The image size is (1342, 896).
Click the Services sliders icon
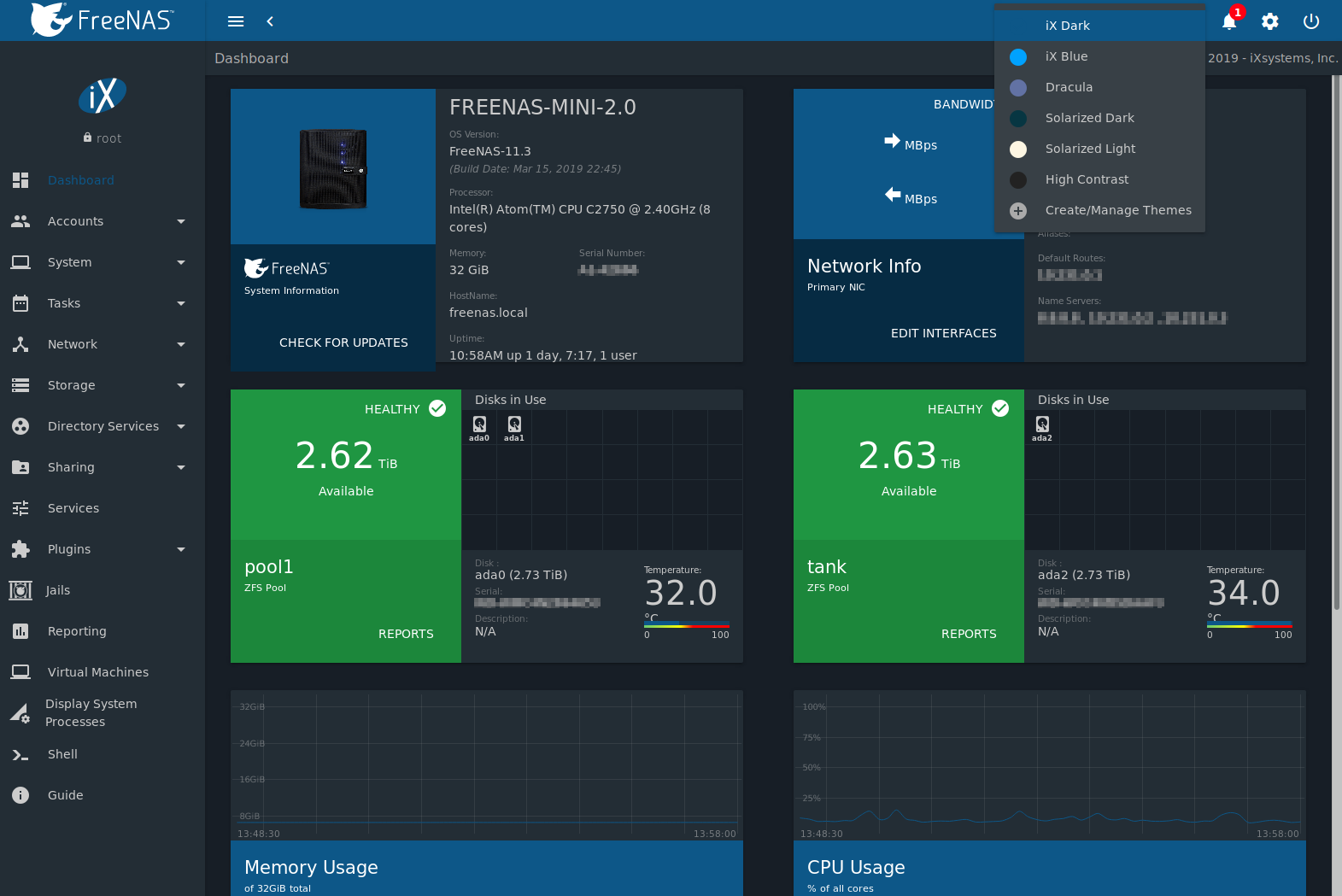[x=21, y=508]
